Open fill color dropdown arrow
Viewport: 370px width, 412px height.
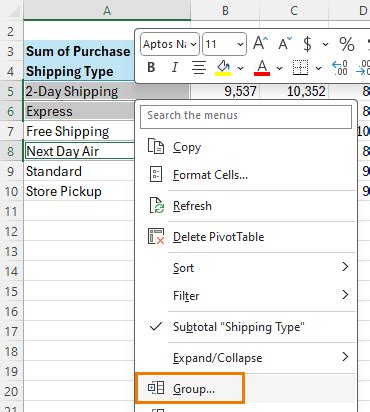click(x=240, y=68)
